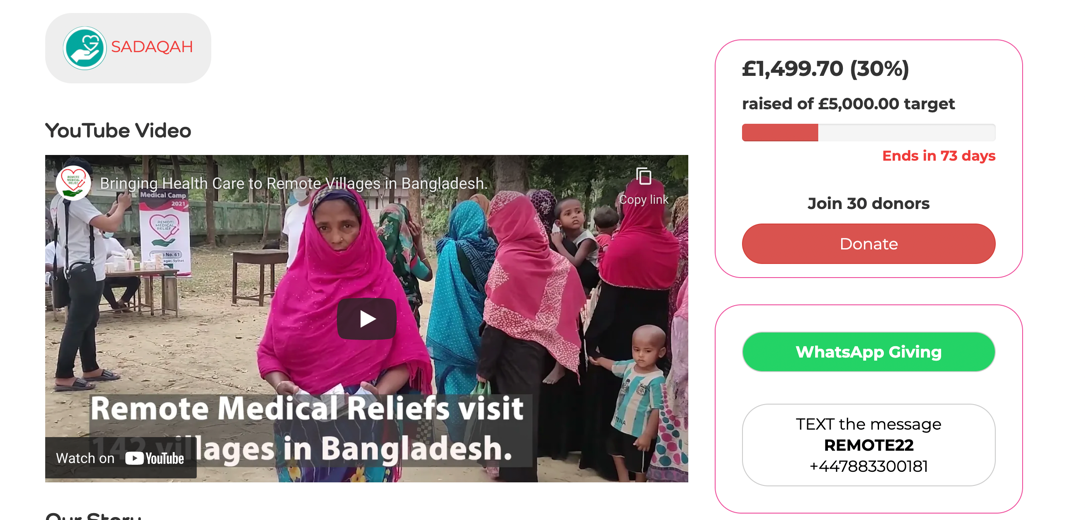Click the 'raised of £5,000.00 target' text
The image size is (1085, 520).
848,104
